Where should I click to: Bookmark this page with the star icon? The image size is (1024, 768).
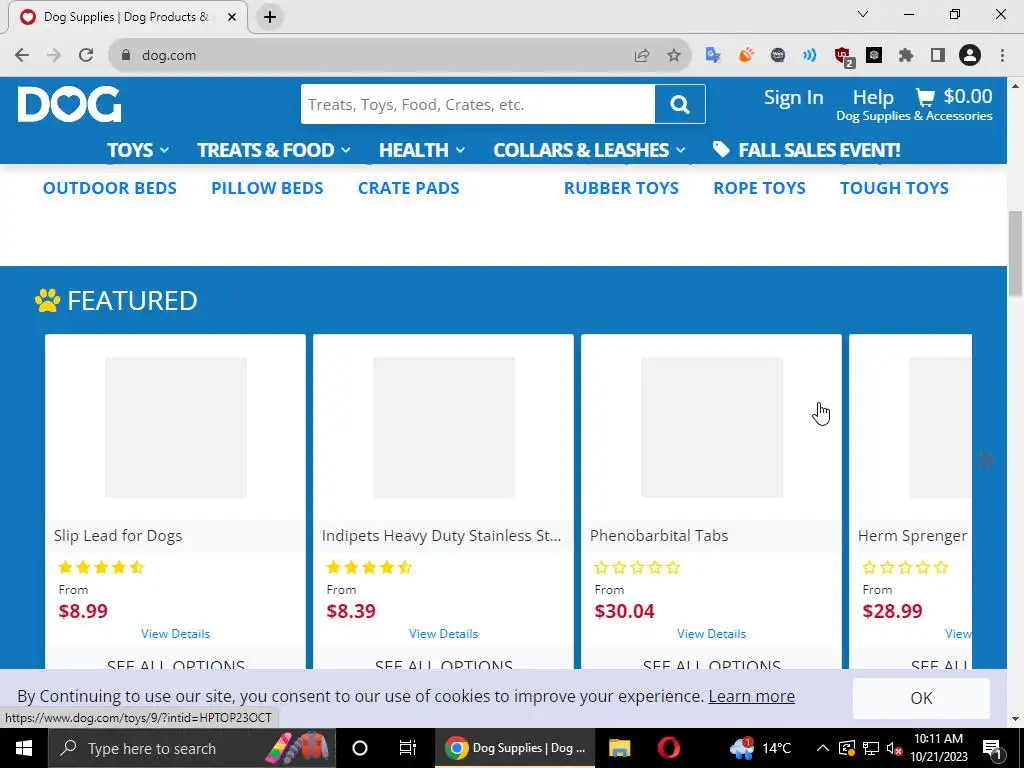674,56
